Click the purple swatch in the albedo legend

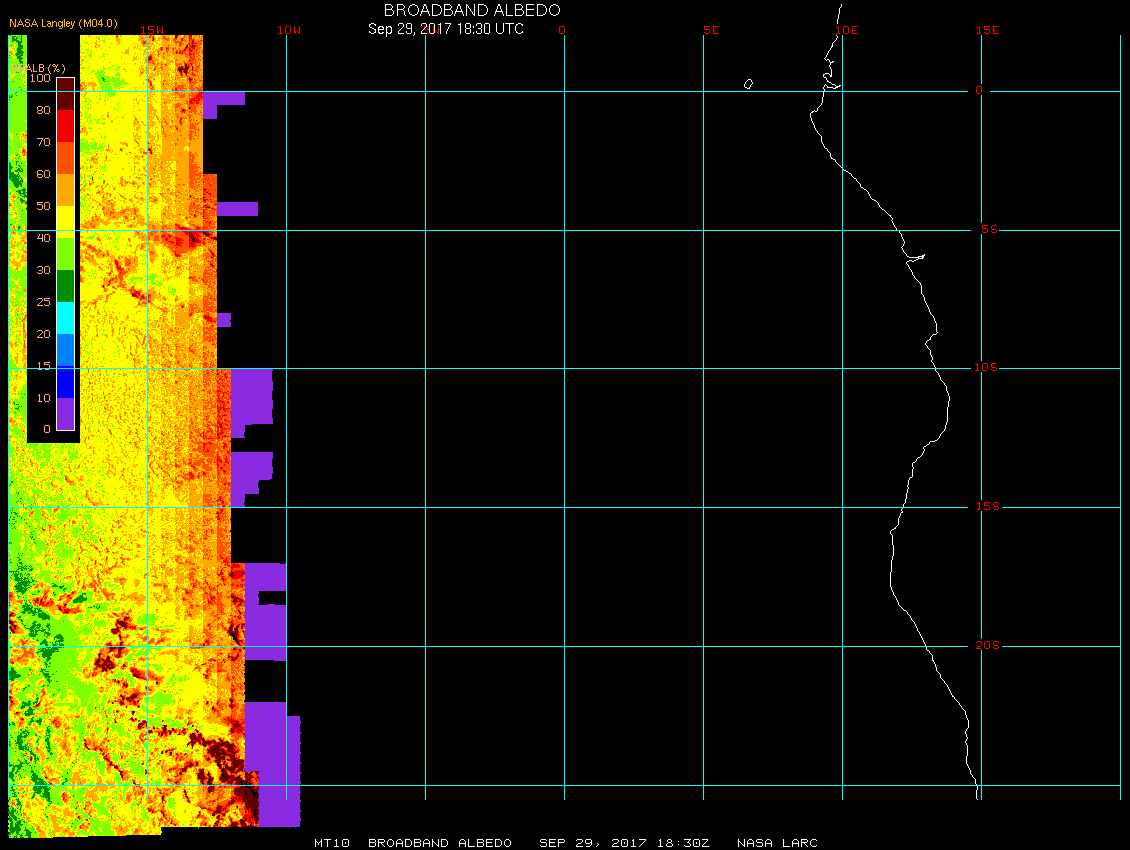click(65, 414)
